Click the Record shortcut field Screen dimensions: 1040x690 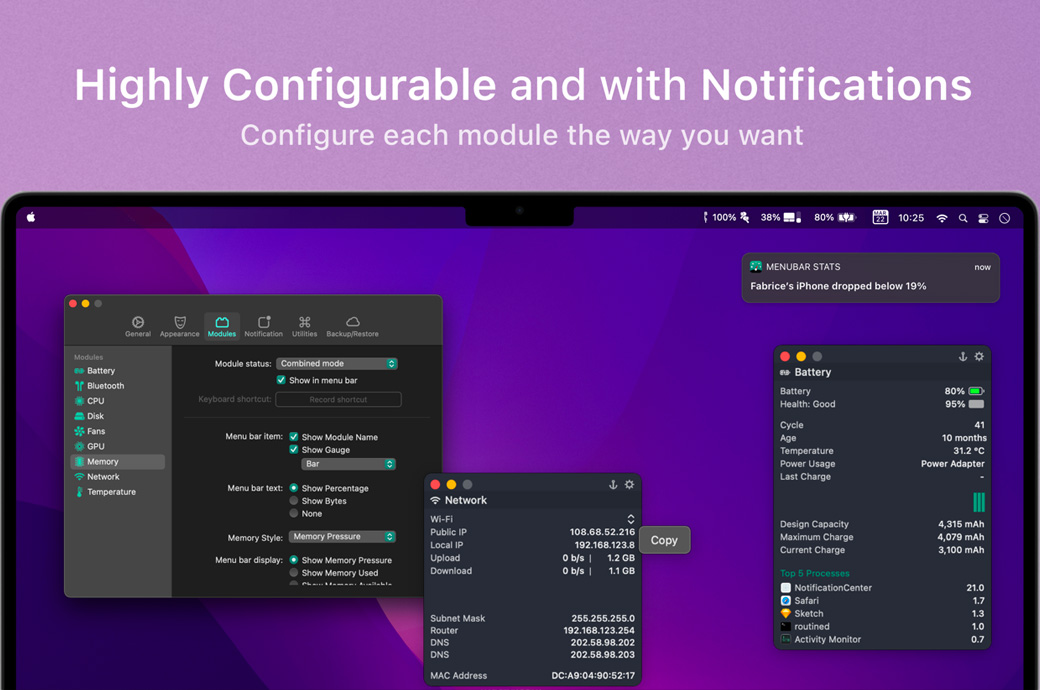pos(338,399)
